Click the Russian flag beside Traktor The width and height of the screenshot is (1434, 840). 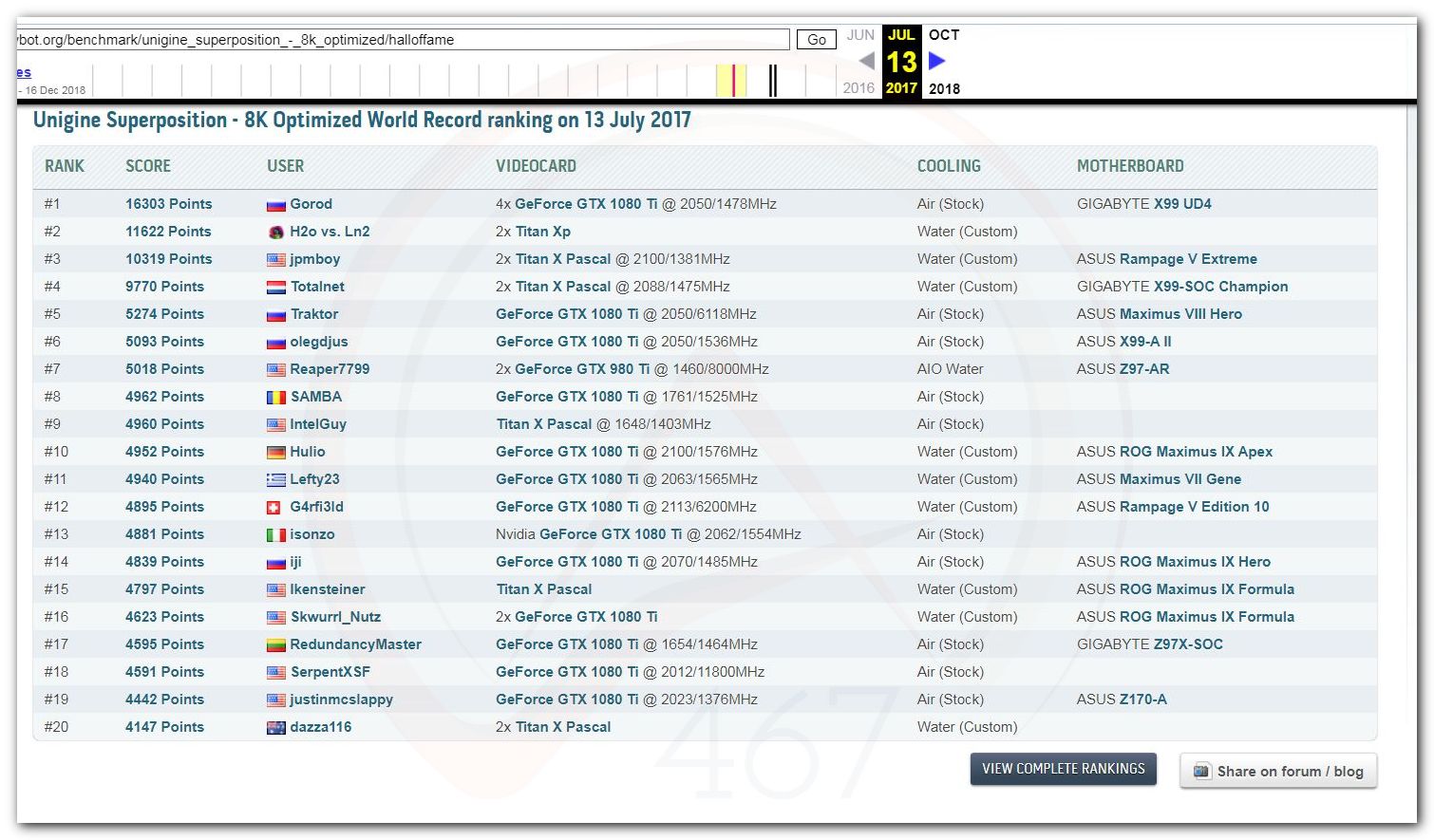(x=276, y=315)
